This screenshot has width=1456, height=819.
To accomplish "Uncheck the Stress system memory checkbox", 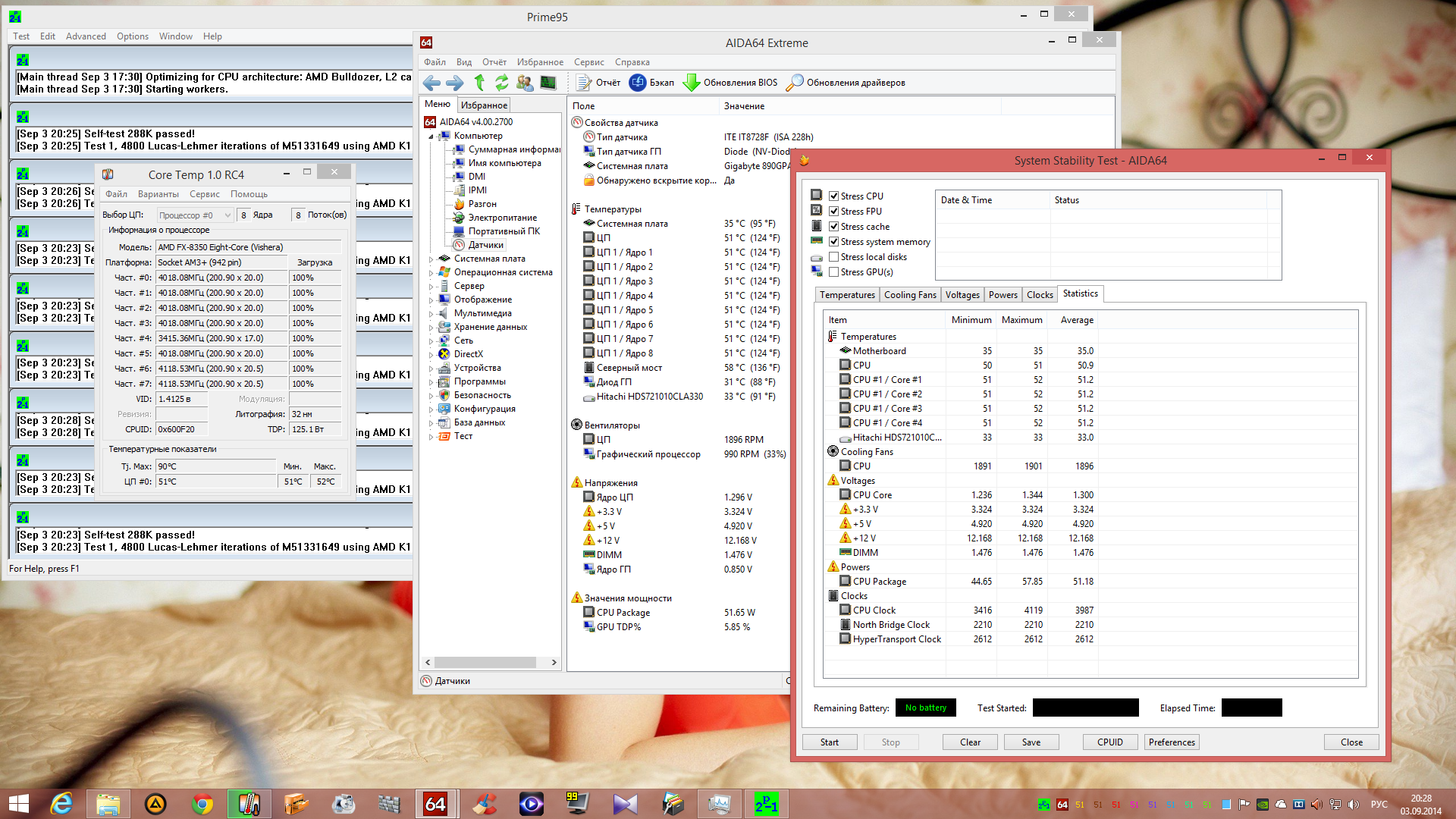I will click(x=833, y=242).
